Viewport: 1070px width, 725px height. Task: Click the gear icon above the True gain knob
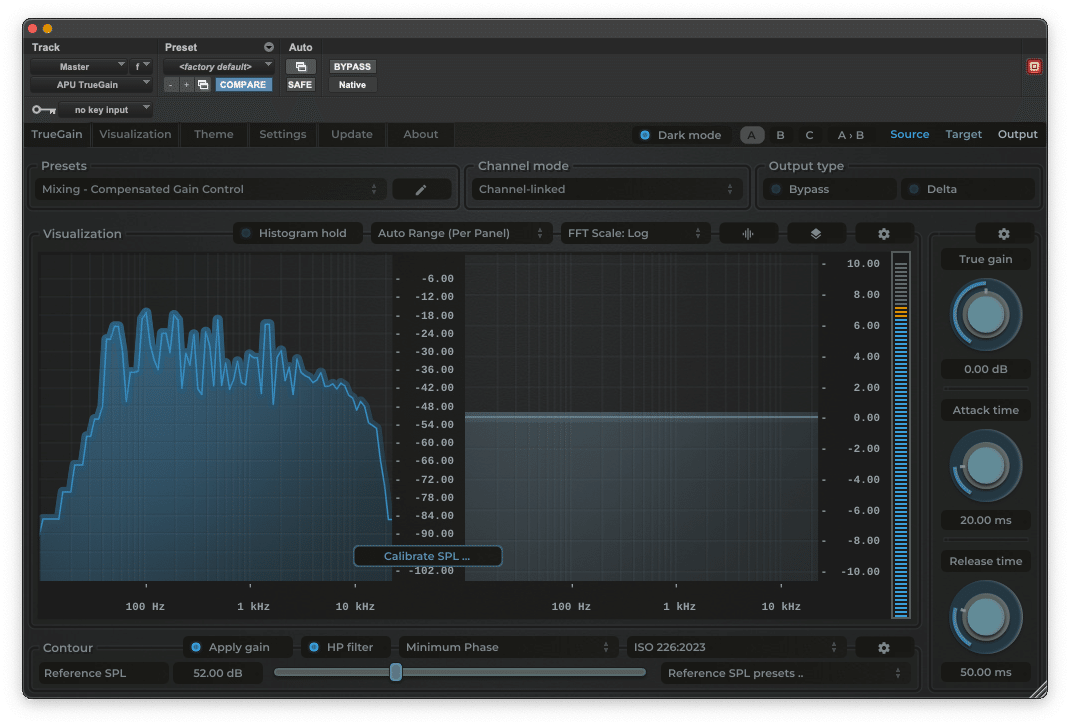(1003, 233)
